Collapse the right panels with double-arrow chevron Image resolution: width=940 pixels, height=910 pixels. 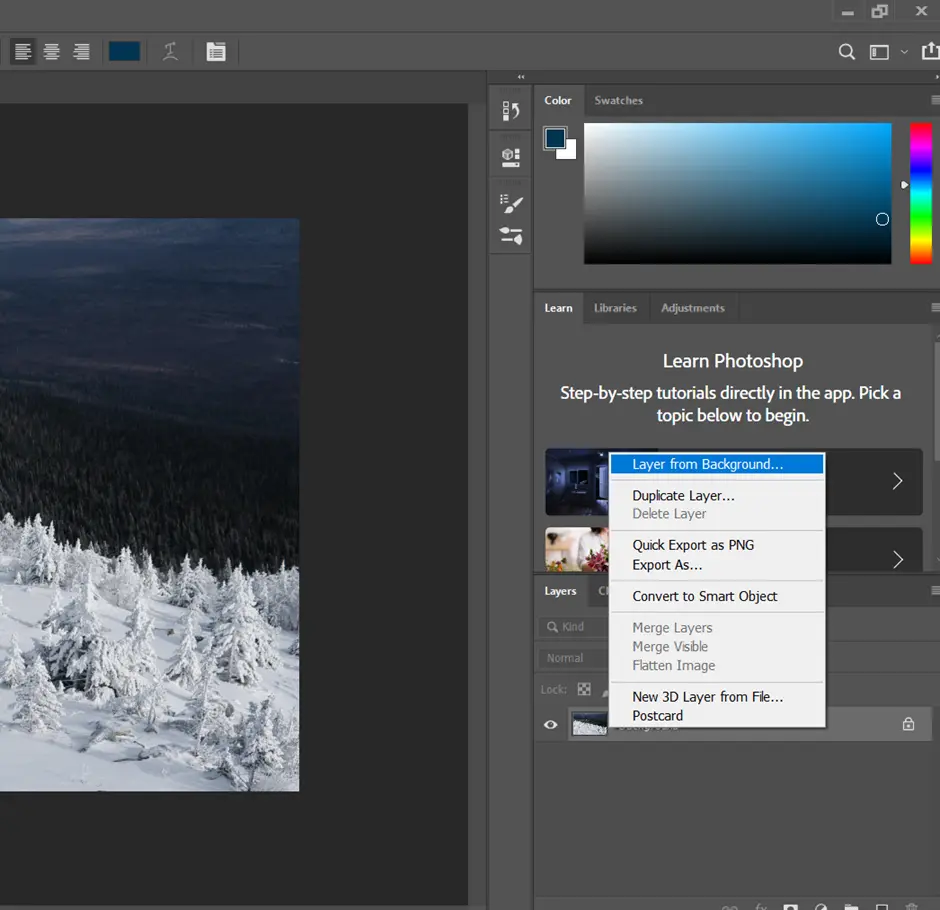(521, 76)
